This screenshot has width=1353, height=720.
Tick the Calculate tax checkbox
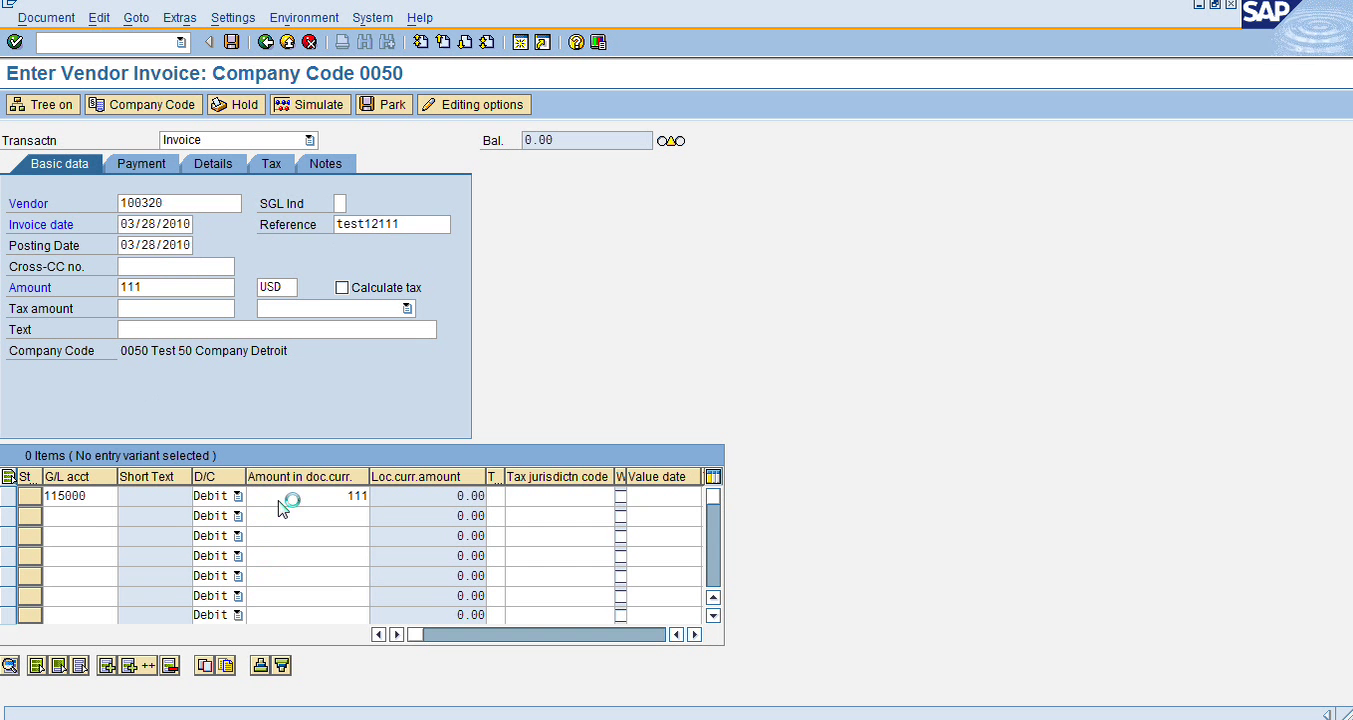[342, 288]
